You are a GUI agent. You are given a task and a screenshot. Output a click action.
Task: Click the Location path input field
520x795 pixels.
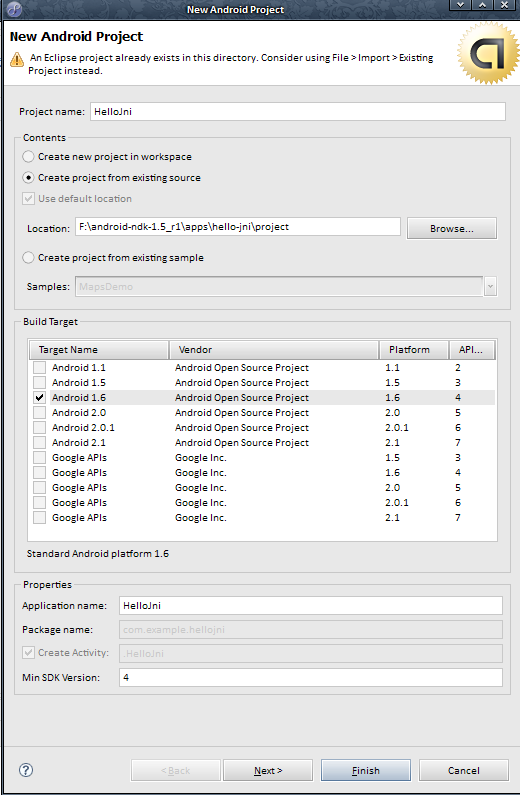(238, 227)
